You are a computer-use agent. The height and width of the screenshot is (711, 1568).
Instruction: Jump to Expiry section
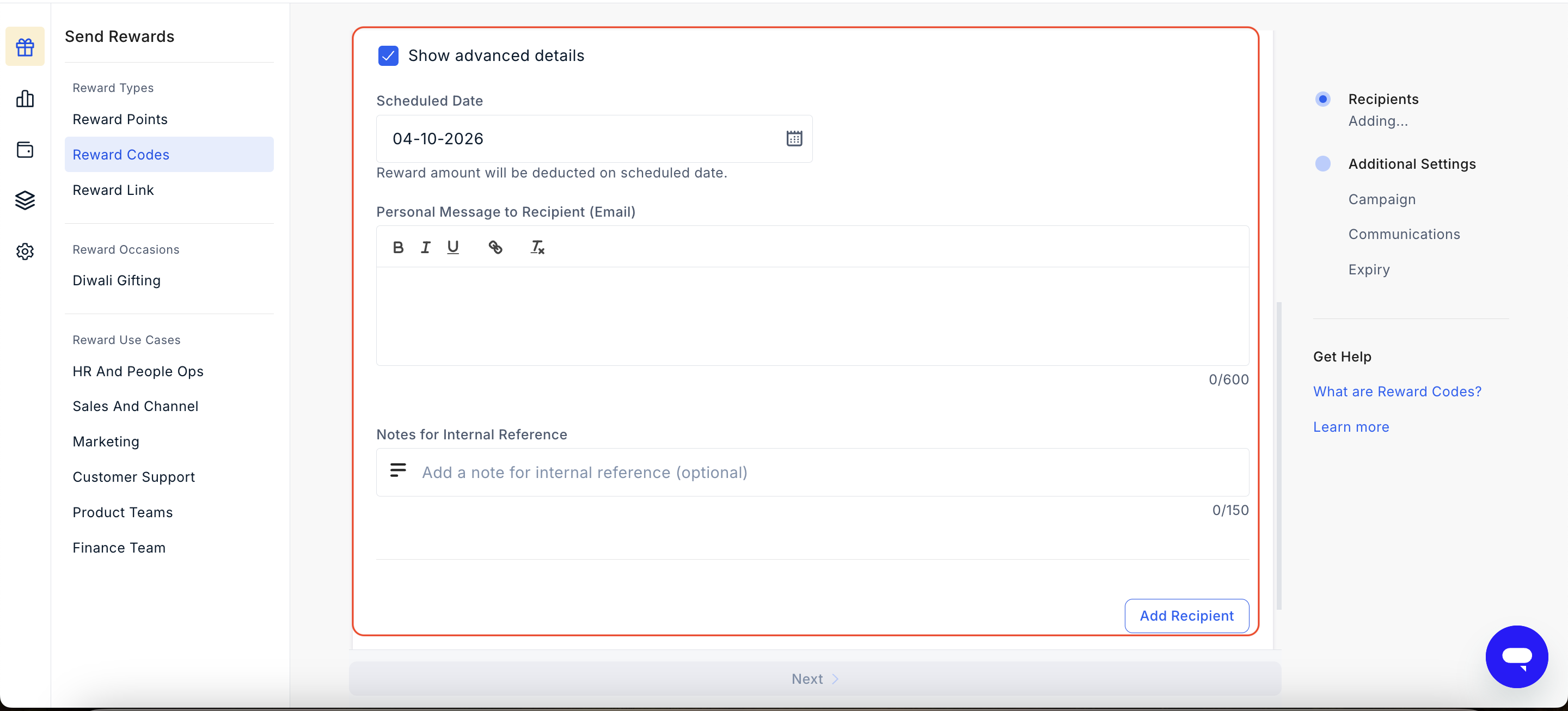(1368, 269)
